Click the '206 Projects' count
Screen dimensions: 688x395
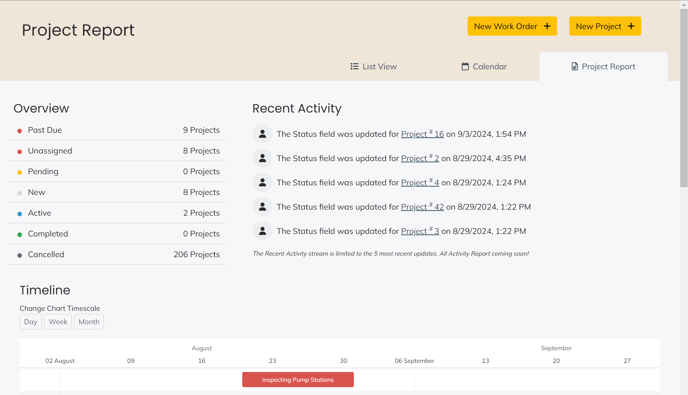pyautogui.click(x=197, y=255)
